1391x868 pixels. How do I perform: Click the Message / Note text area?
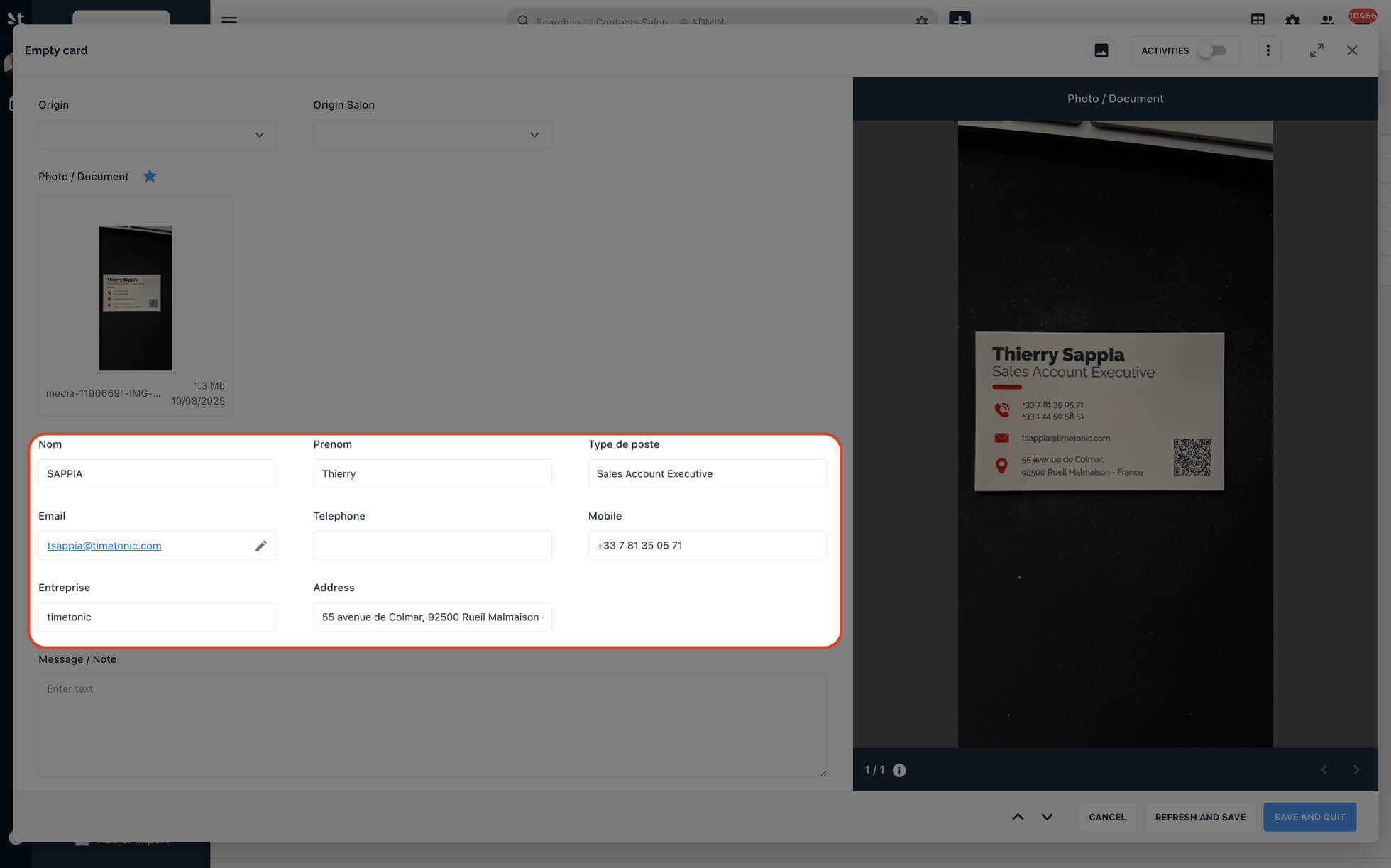click(x=431, y=724)
